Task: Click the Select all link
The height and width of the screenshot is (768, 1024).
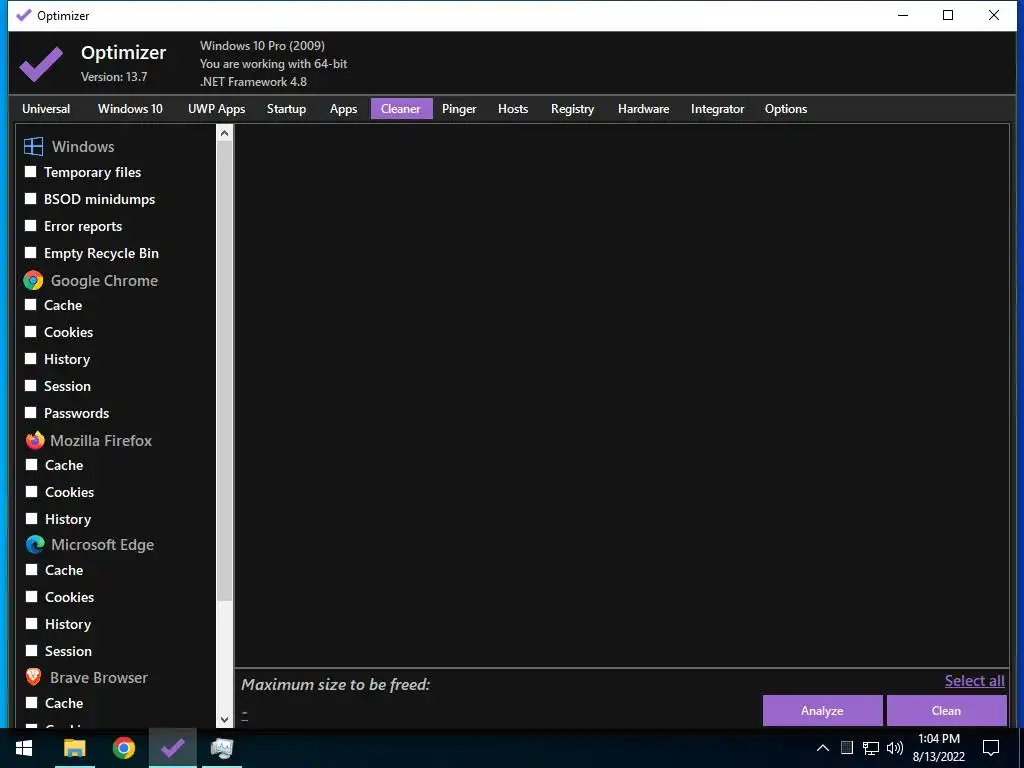Action: (974, 680)
